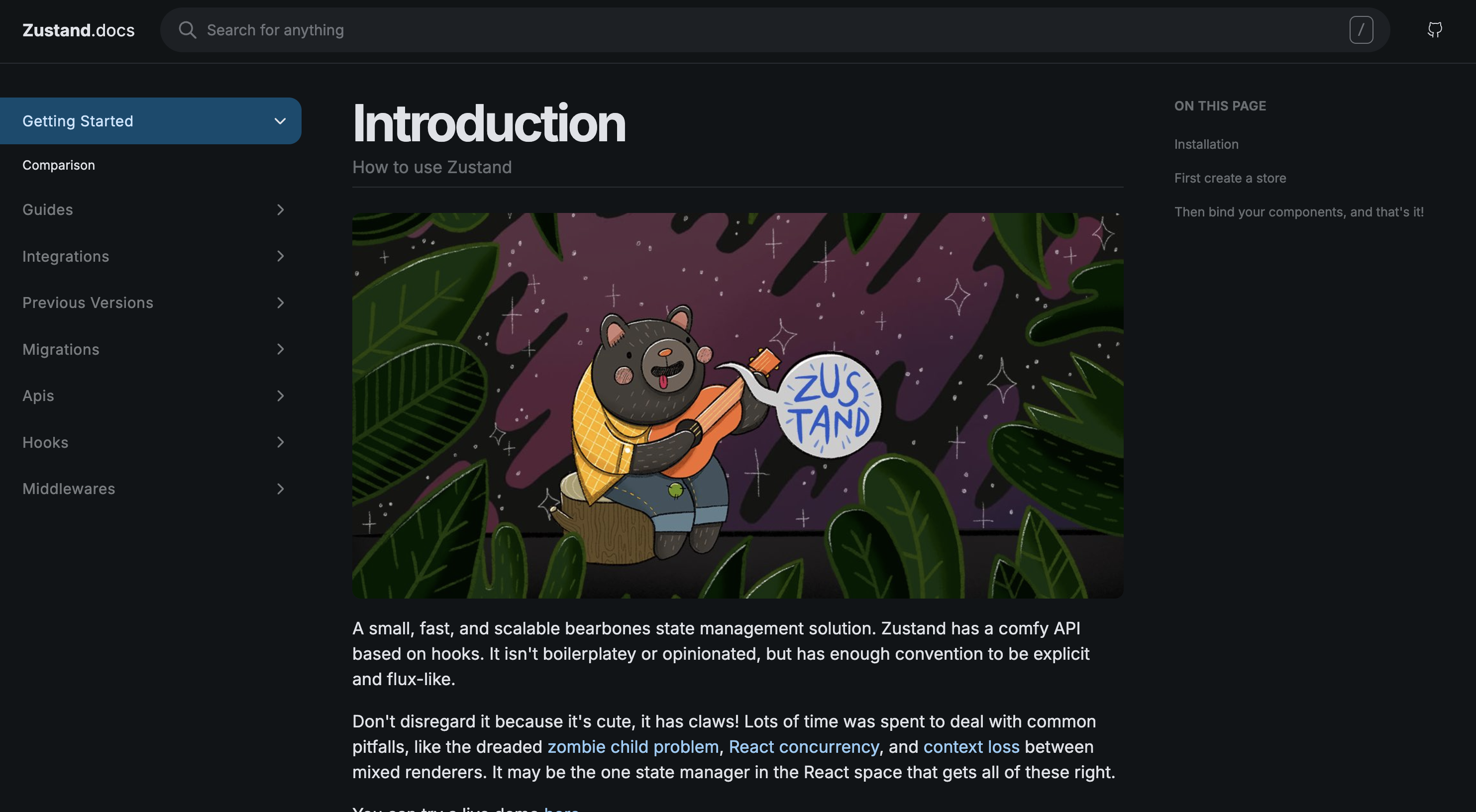Focus the Search for anything field
1476x812 pixels.
(x=775, y=30)
